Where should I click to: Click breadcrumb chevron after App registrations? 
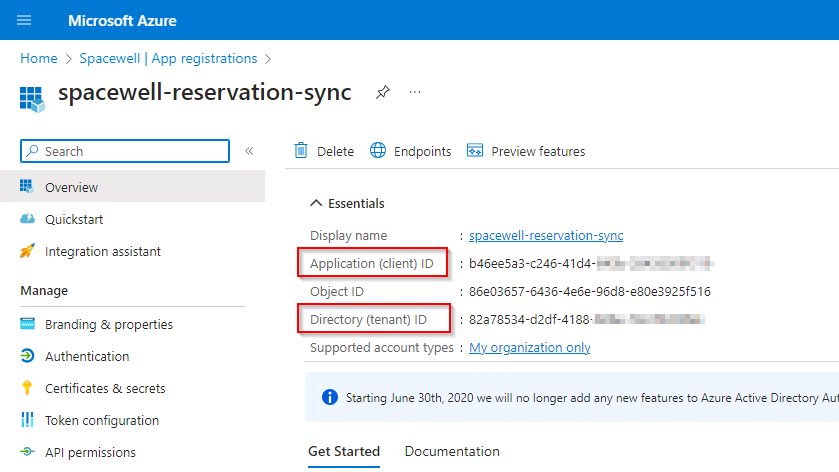[x=268, y=59]
